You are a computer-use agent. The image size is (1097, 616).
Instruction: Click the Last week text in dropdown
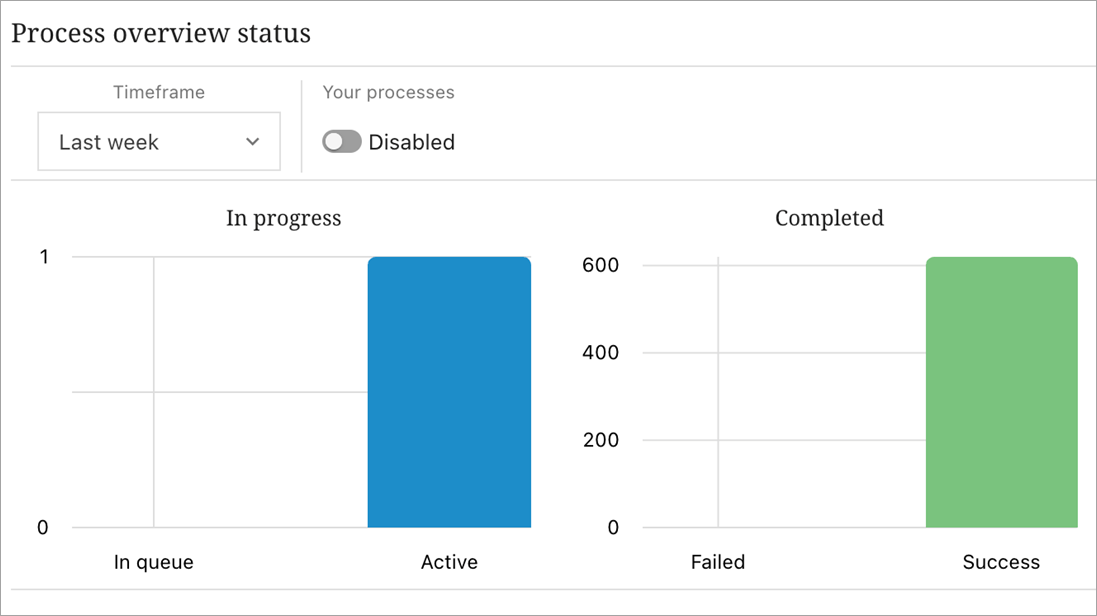point(109,142)
